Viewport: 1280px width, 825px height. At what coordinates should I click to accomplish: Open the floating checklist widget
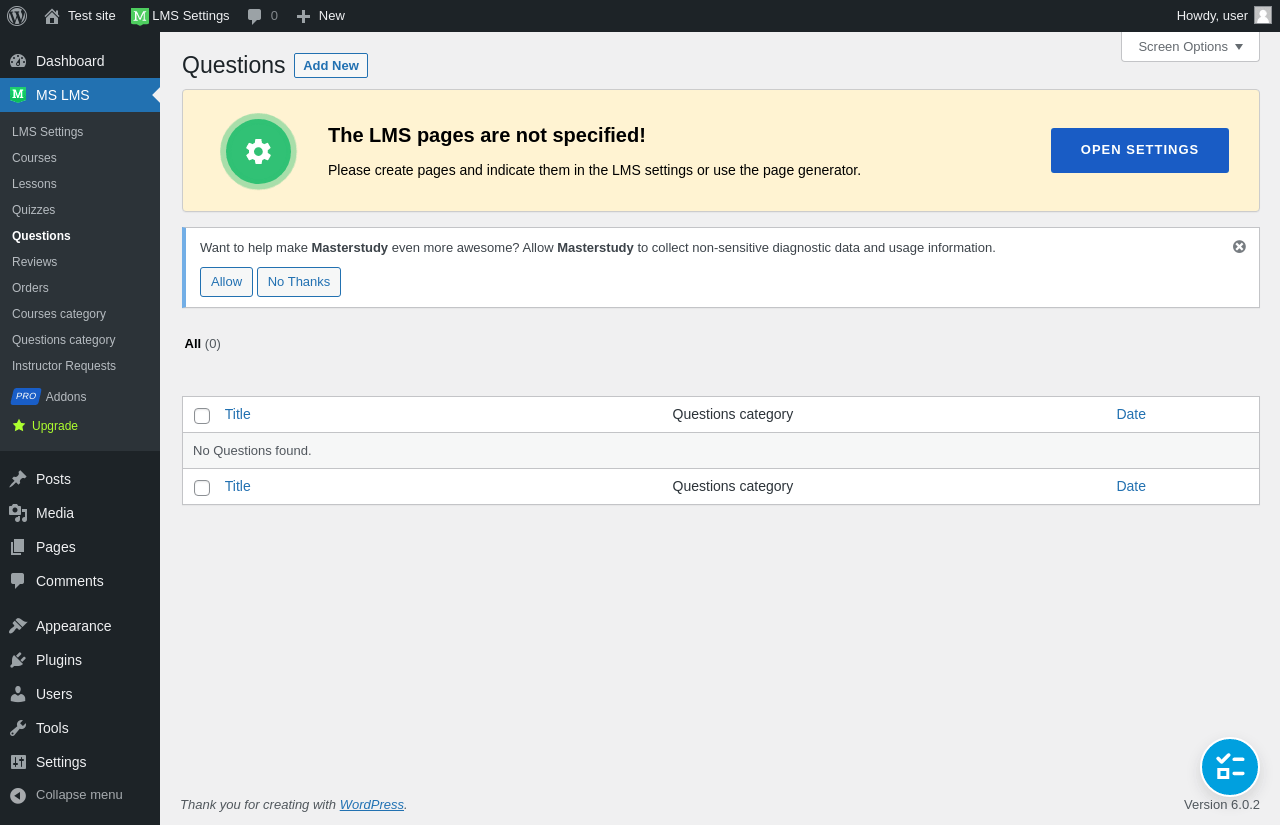[1229, 767]
